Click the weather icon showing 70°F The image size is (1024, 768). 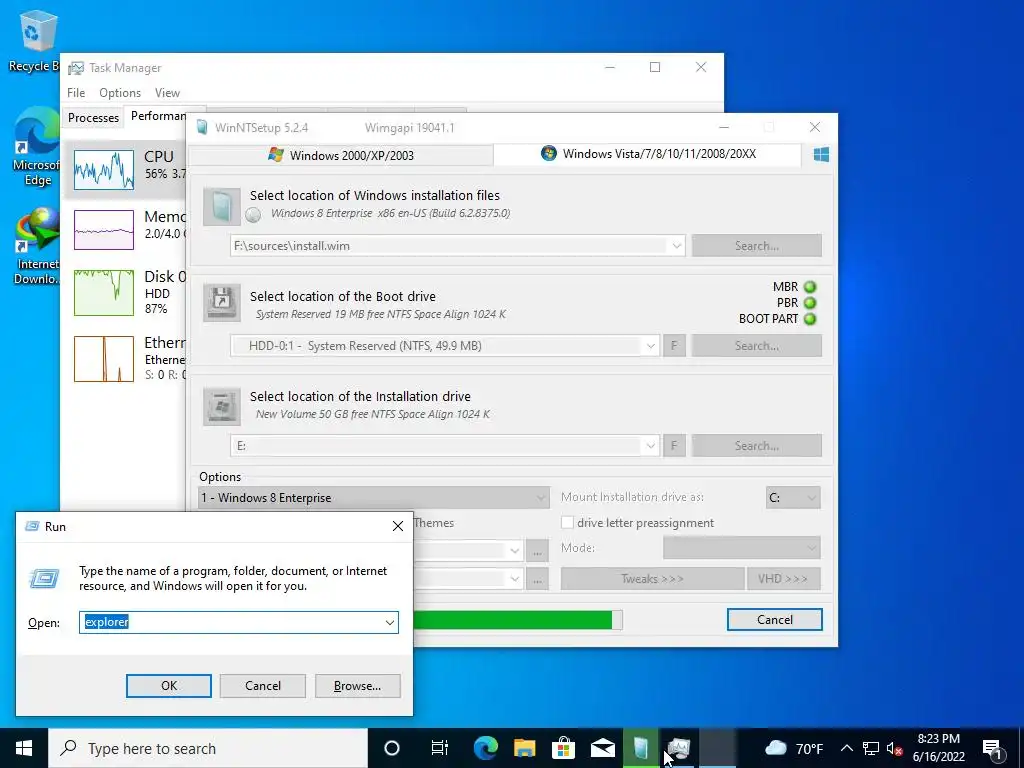[775, 748]
